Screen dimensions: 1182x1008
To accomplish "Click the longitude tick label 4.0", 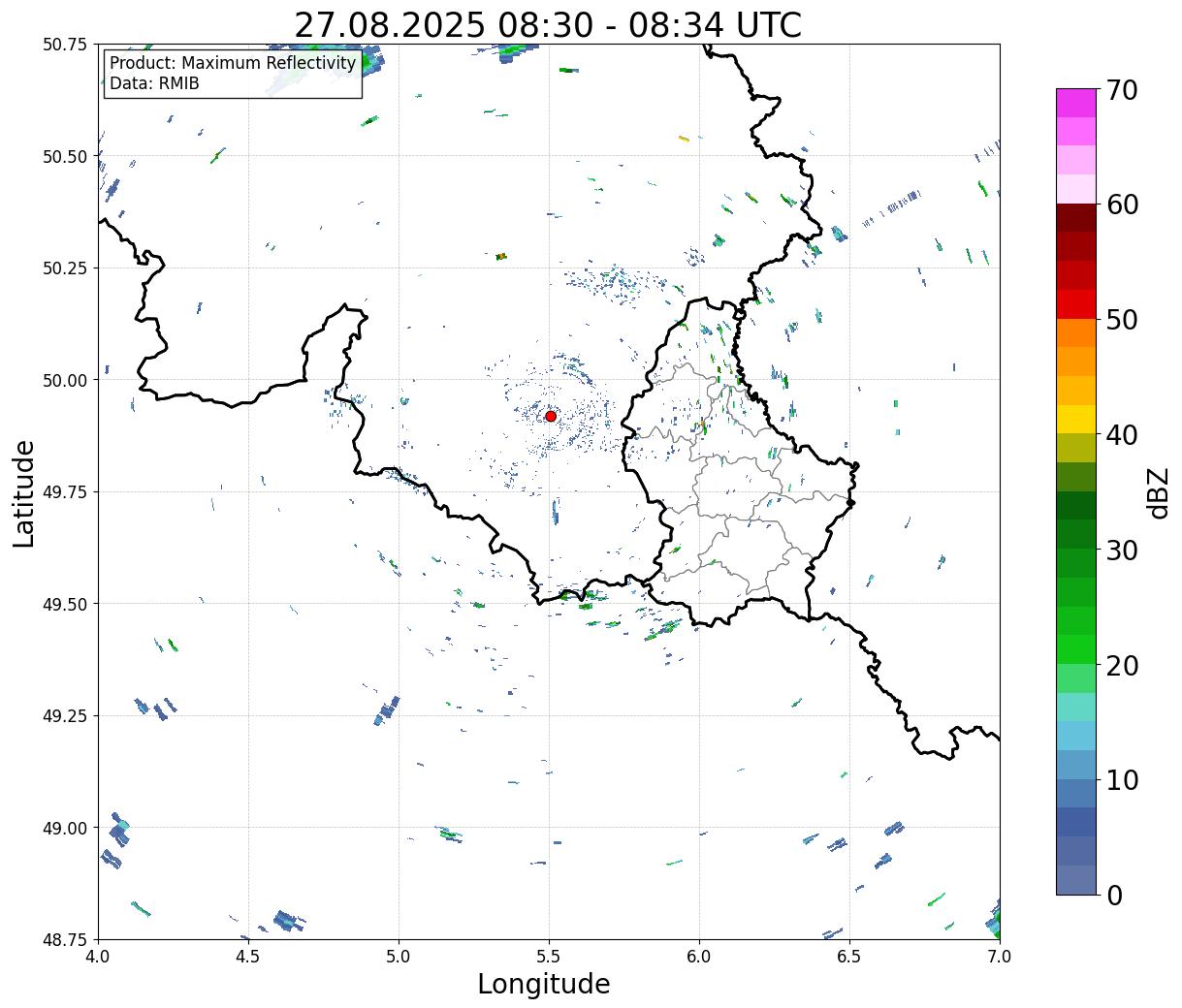I will pos(98,956).
